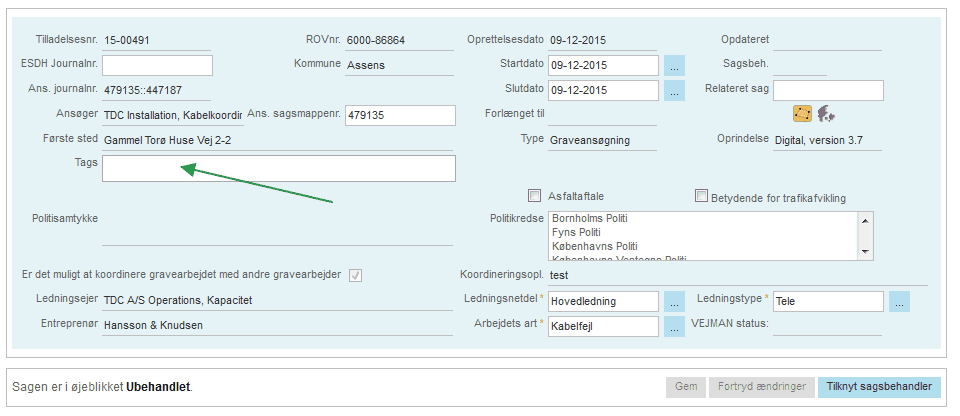This screenshot has height=416, width=960.
Task: Enable Betydende for trafikafvikling checkbox
Action: pyautogui.click(x=701, y=196)
